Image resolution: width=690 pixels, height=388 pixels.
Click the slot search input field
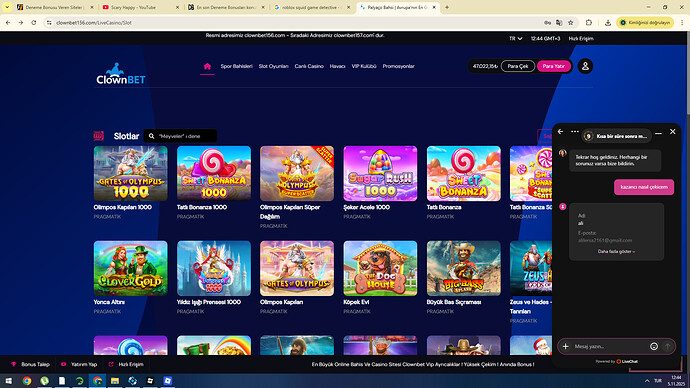pos(180,136)
